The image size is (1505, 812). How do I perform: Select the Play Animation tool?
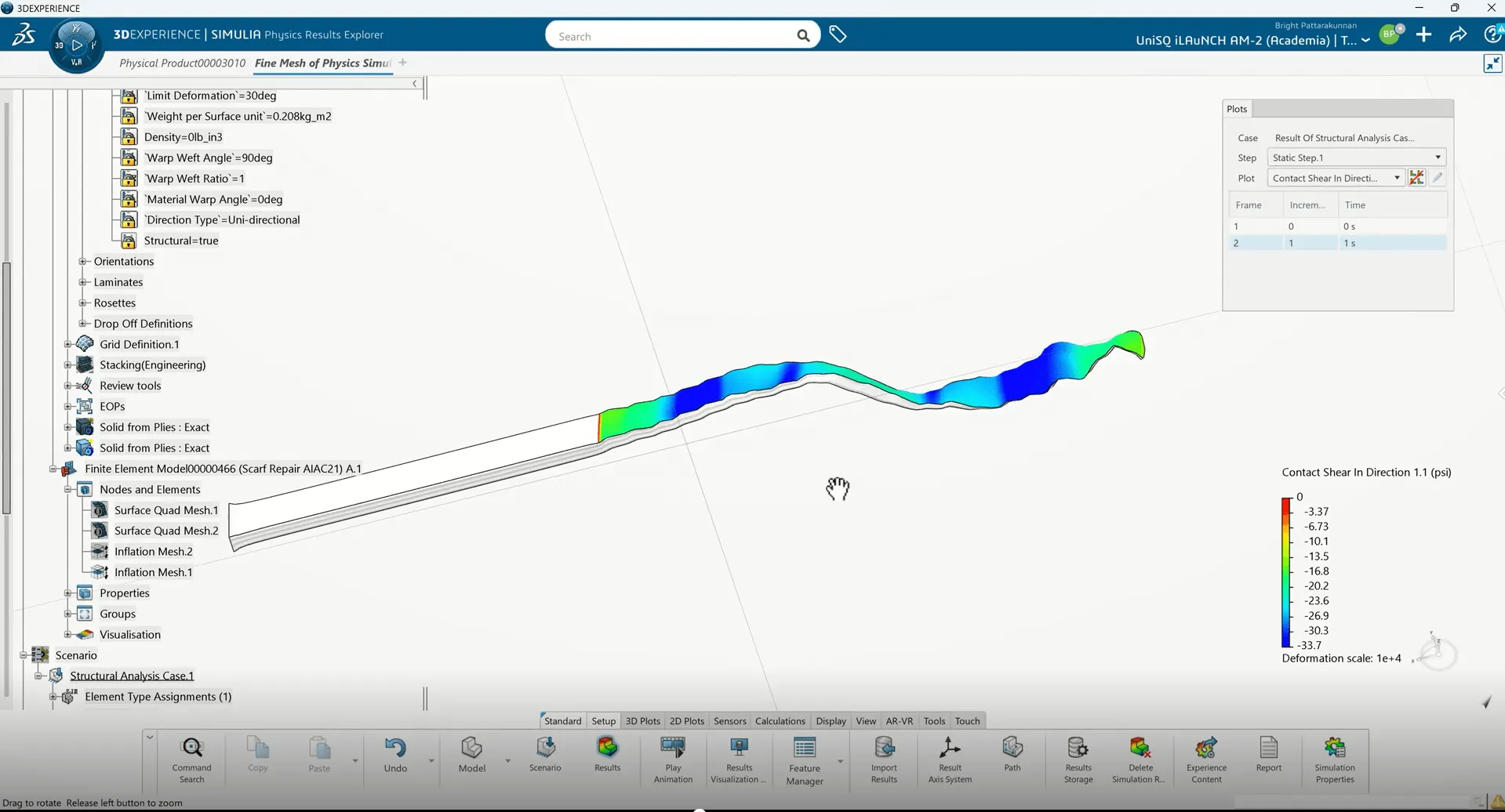[672, 756]
